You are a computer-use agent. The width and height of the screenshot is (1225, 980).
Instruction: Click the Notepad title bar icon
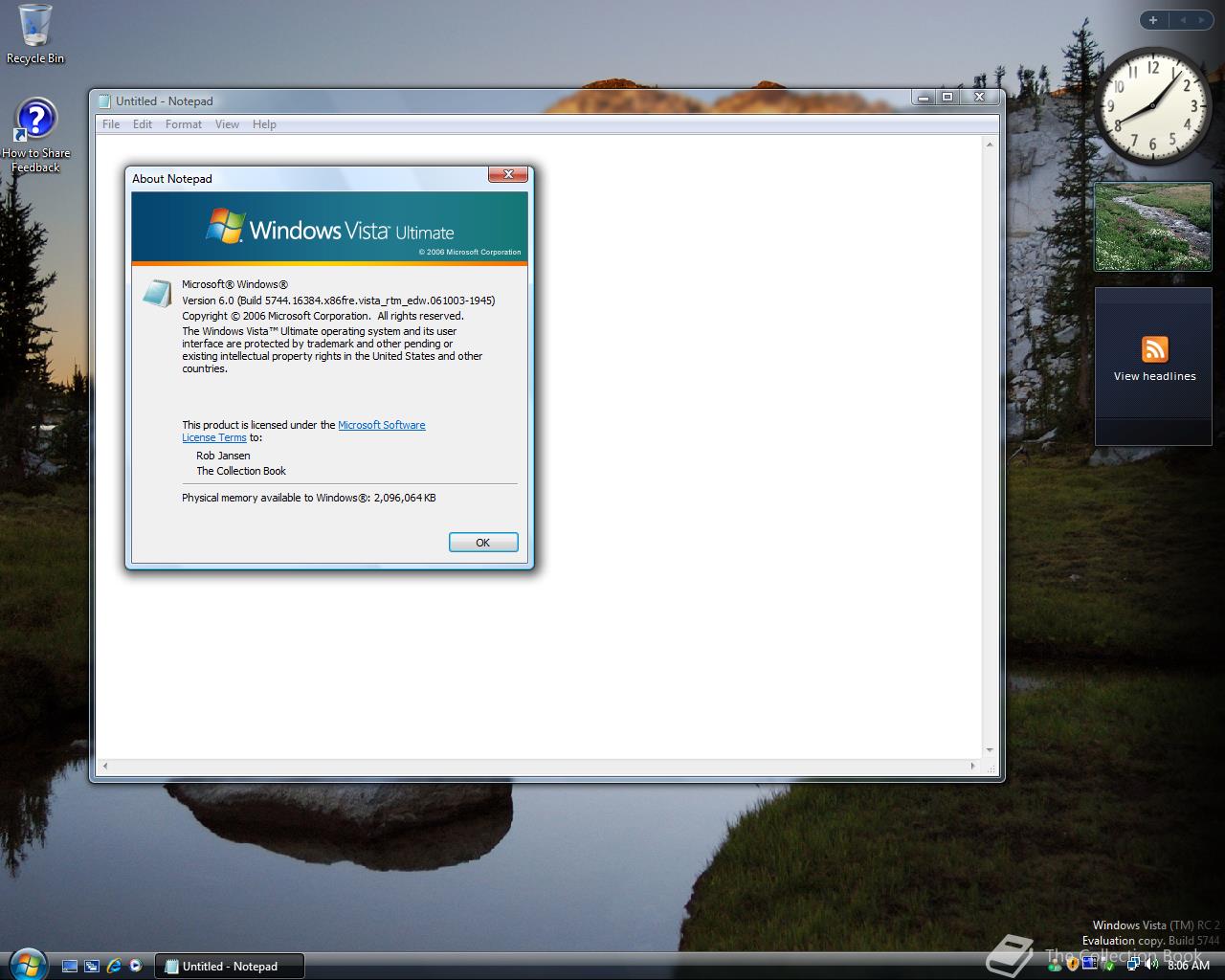click(x=104, y=100)
